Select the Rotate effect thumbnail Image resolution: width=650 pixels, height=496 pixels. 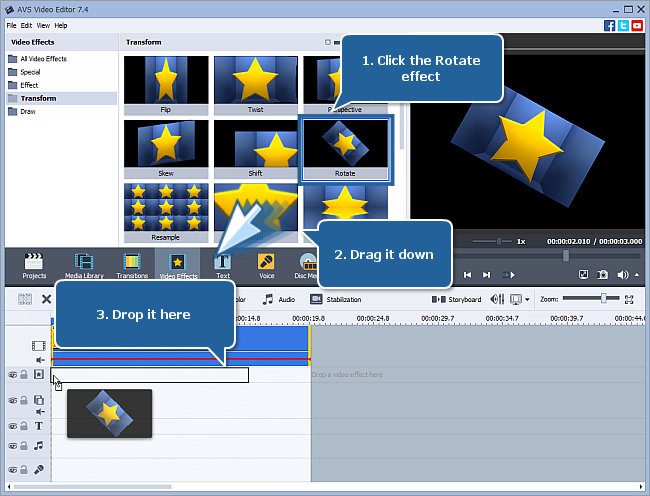[x=345, y=150]
